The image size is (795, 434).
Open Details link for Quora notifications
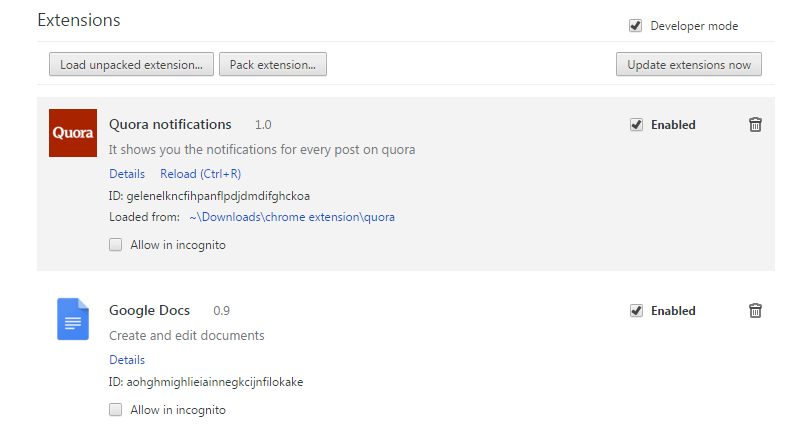pyautogui.click(x=127, y=174)
